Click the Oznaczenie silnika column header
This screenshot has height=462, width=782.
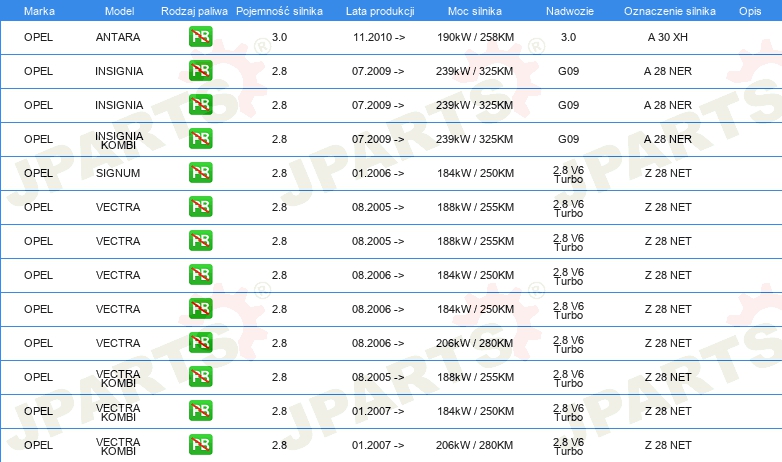point(670,11)
